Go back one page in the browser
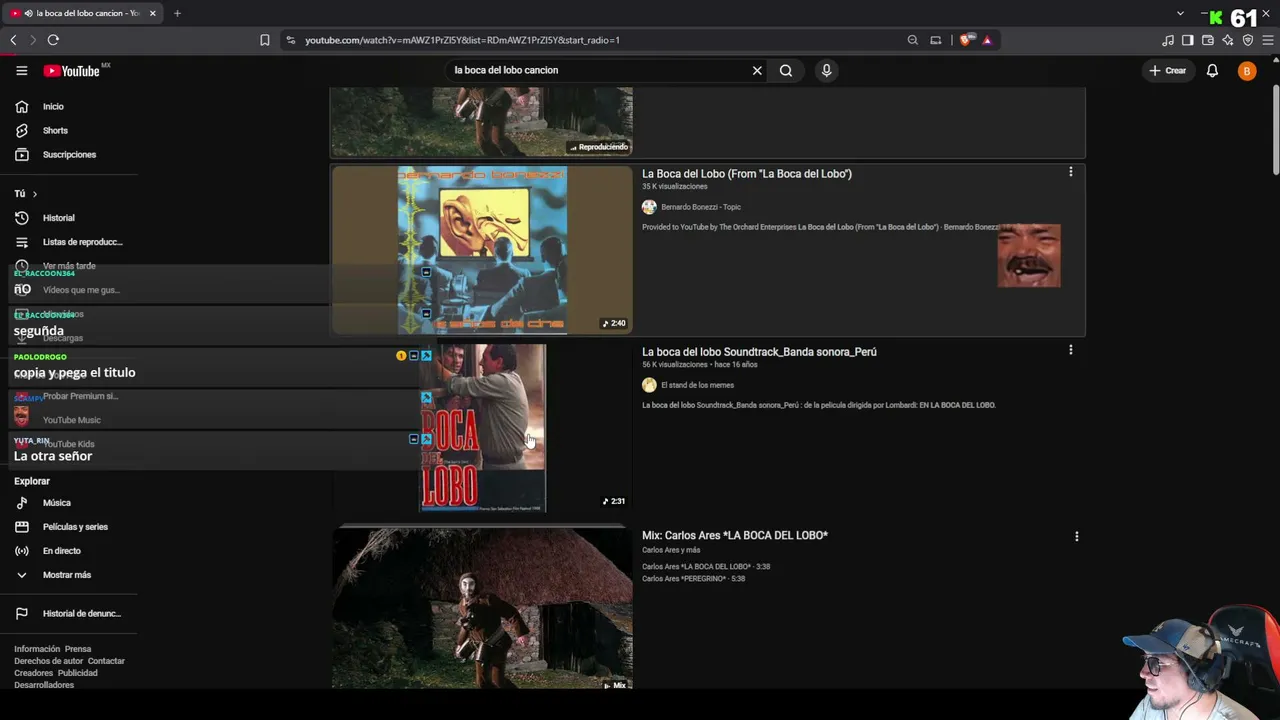The height and width of the screenshot is (720, 1280). click(13, 40)
